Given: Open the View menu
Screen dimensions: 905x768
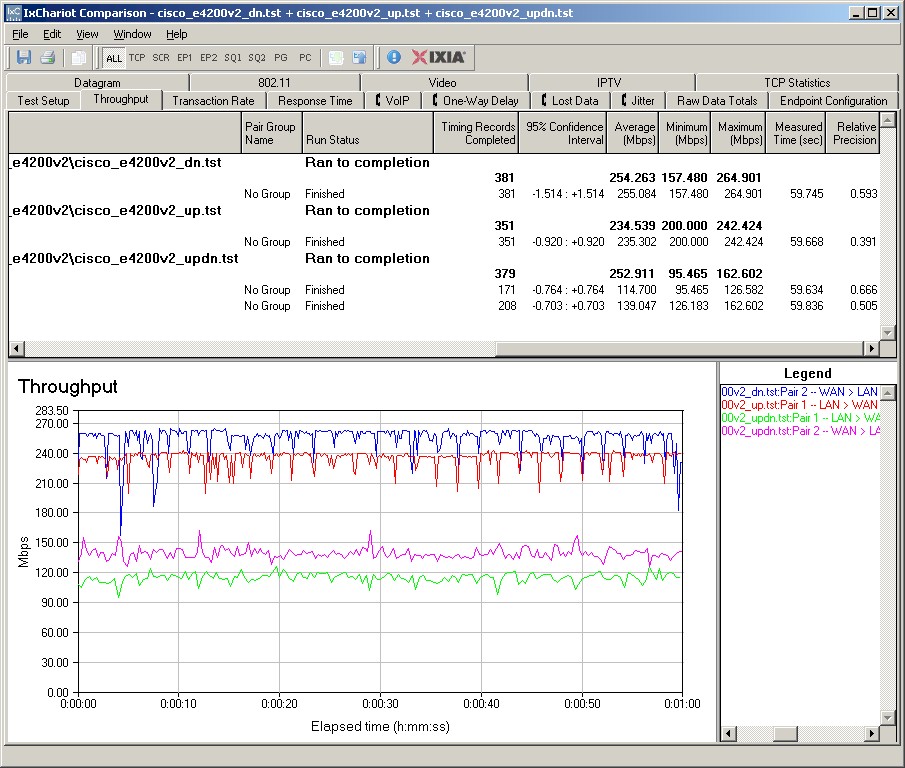Looking at the screenshot, I should pyautogui.click(x=87, y=34).
